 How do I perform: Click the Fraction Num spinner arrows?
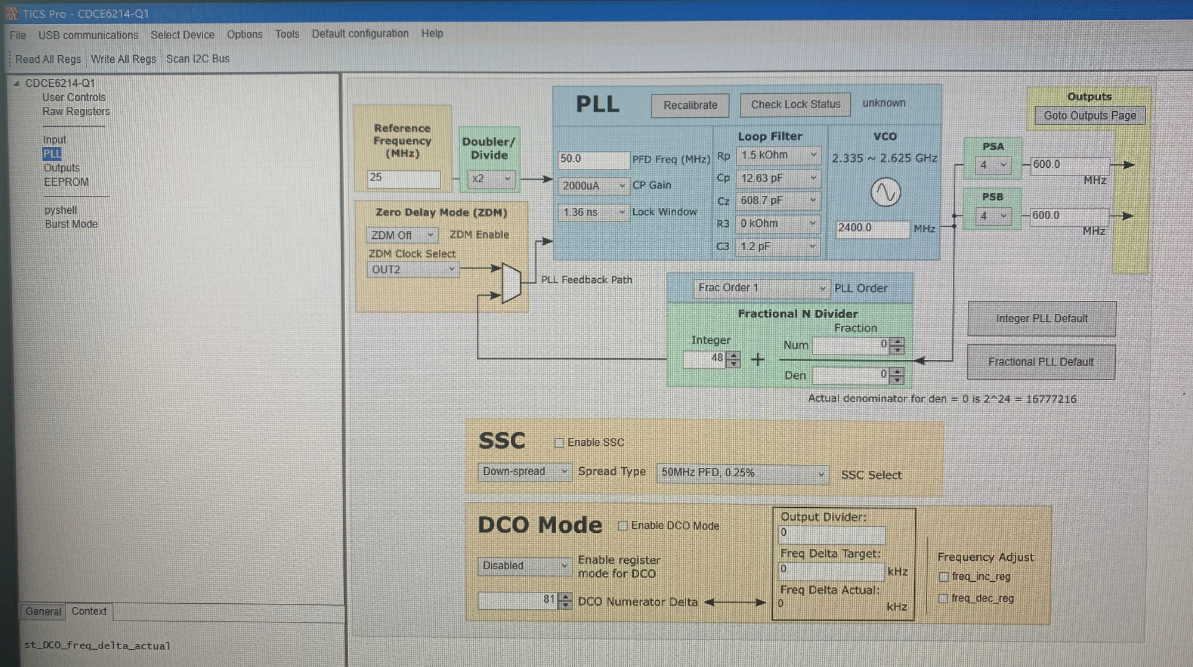click(x=898, y=346)
